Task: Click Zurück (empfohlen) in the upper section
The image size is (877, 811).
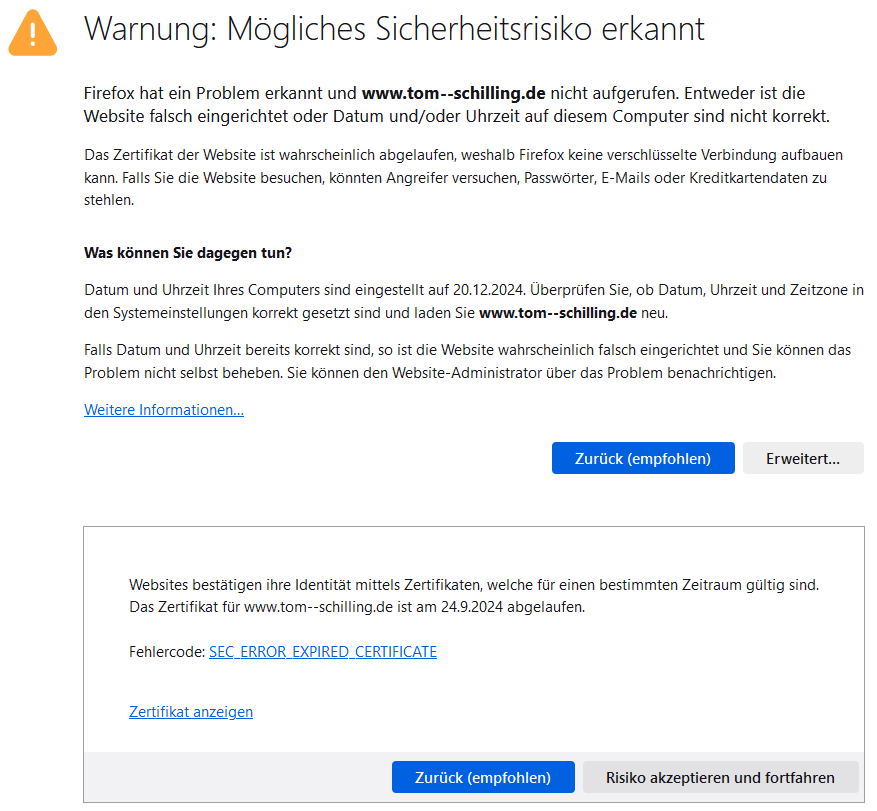Action: [x=643, y=458]
